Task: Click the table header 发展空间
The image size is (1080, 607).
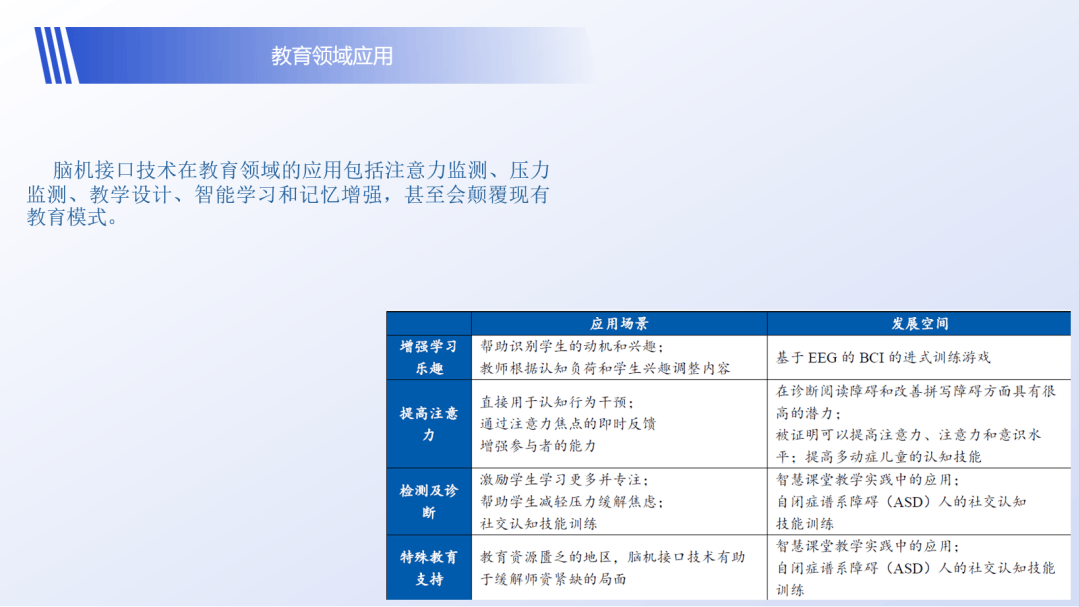Action: pos(920,324)
